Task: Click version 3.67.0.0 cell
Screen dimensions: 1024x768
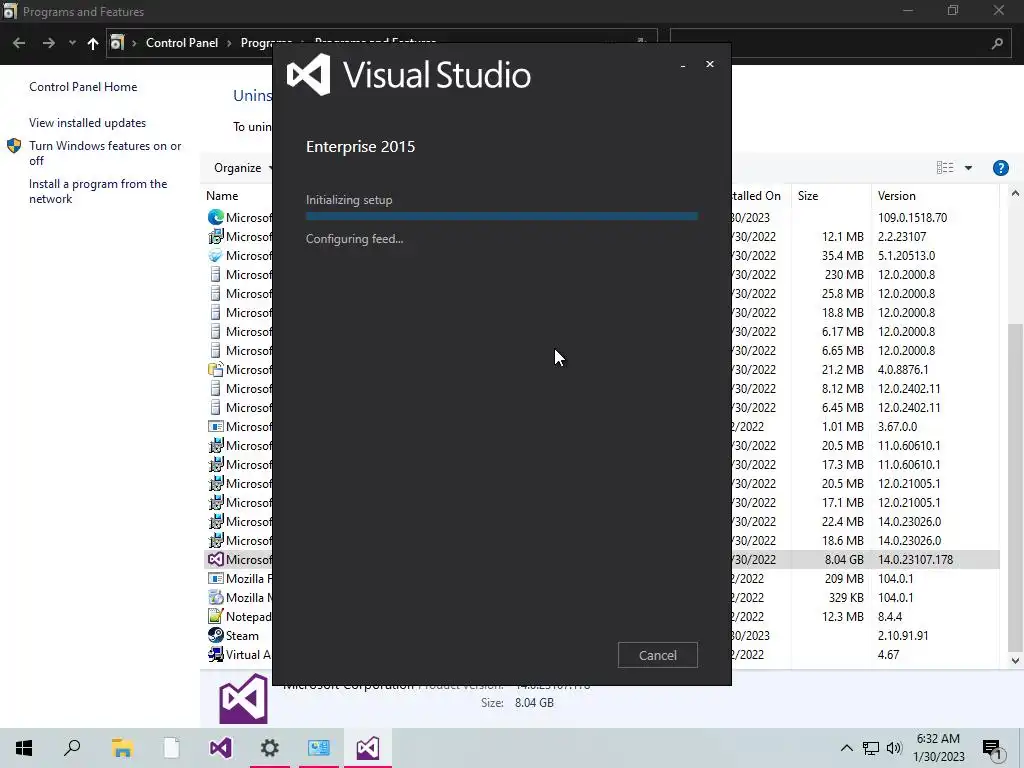Action: [897, 426]
